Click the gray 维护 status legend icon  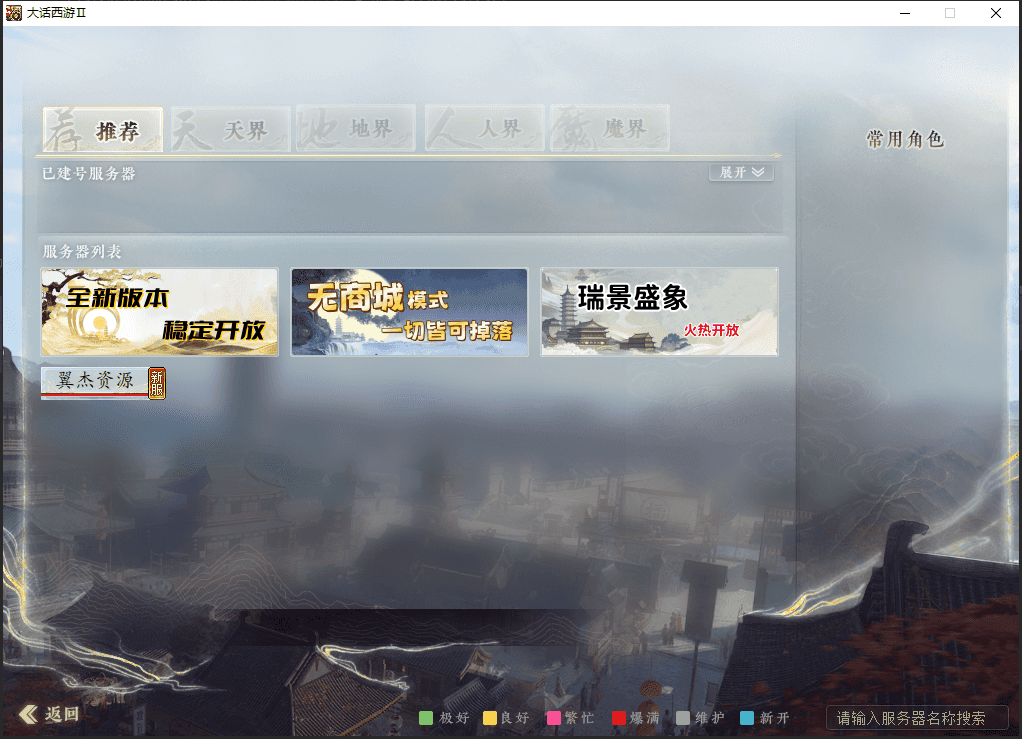(683, 718)
